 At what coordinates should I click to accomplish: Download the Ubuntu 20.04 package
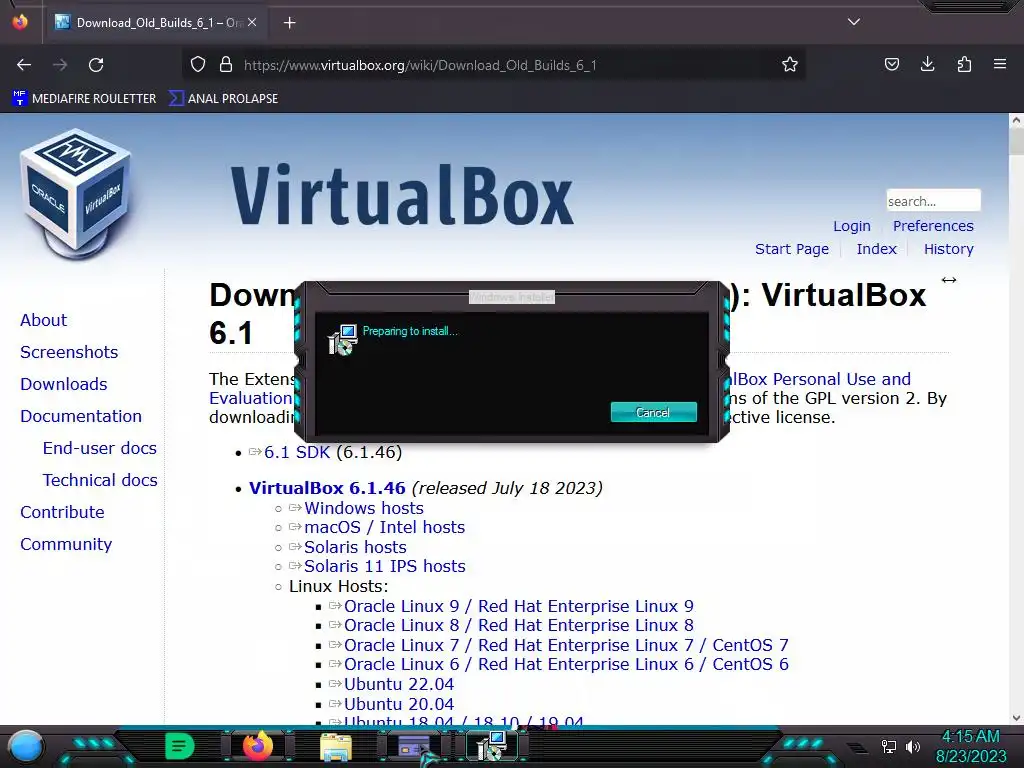(x=398, y=704)
